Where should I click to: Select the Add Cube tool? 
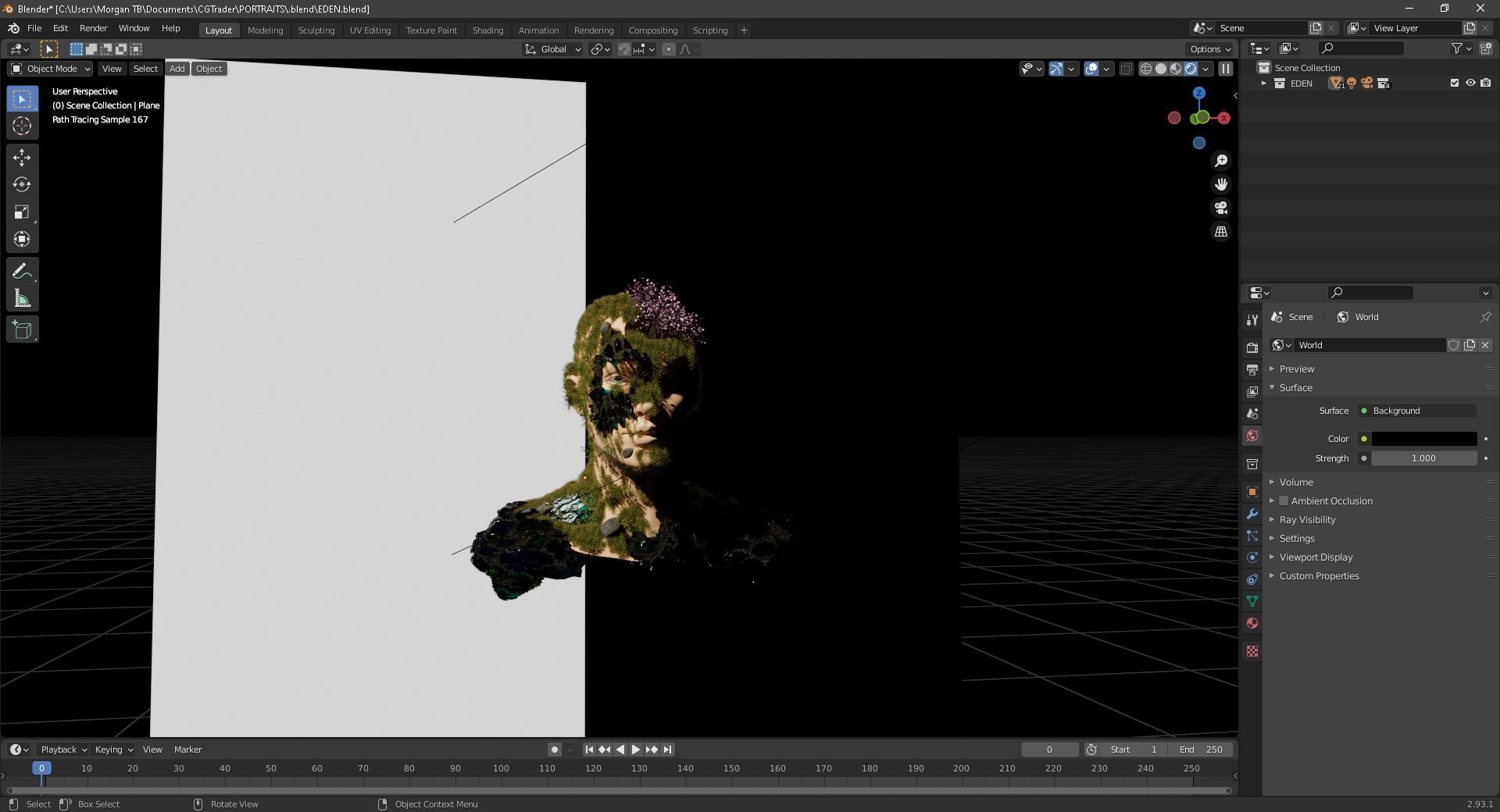[22, 329]
